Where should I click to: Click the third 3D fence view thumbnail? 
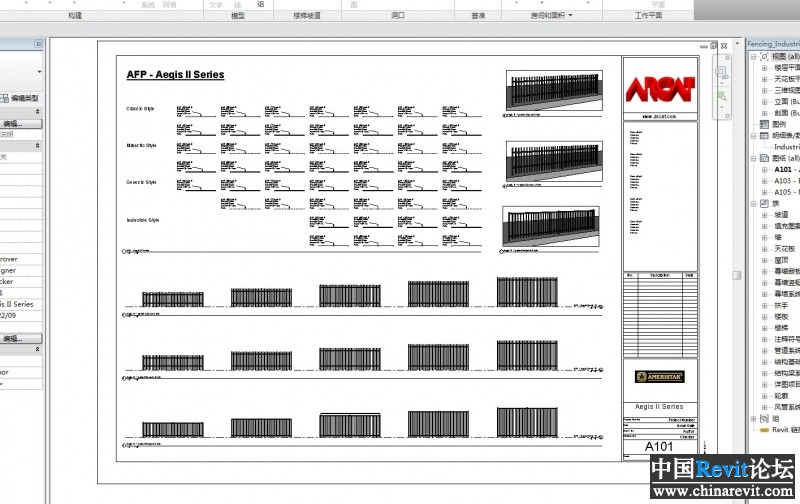(551, 227)
